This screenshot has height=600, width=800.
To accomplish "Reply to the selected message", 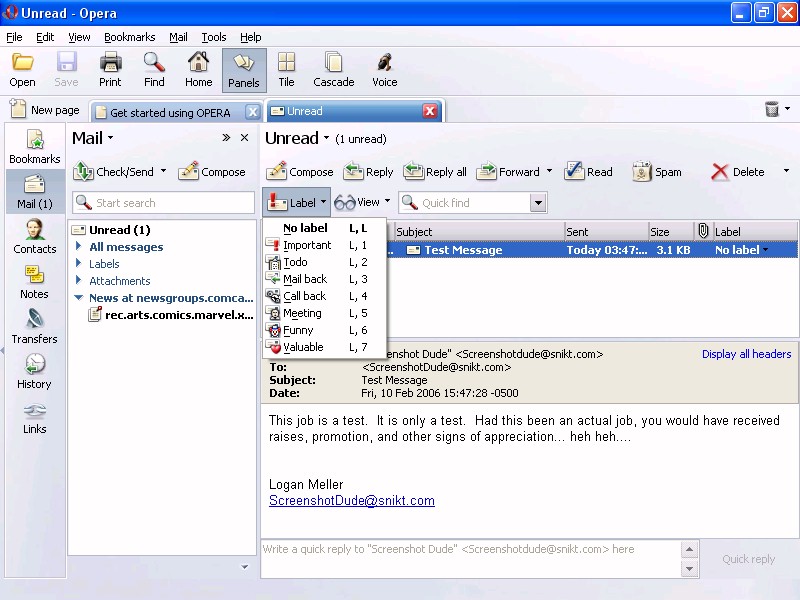I will pyautogui.click(x=368, y=172).
